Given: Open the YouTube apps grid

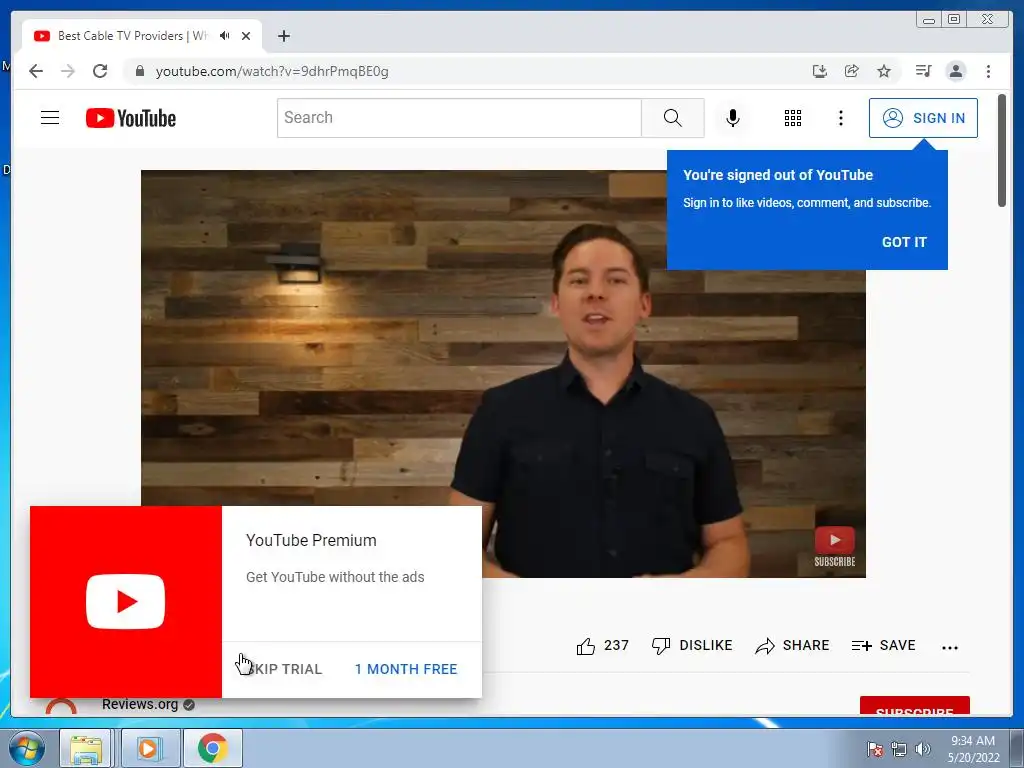Looking at the screenshot, I should 793,118.
